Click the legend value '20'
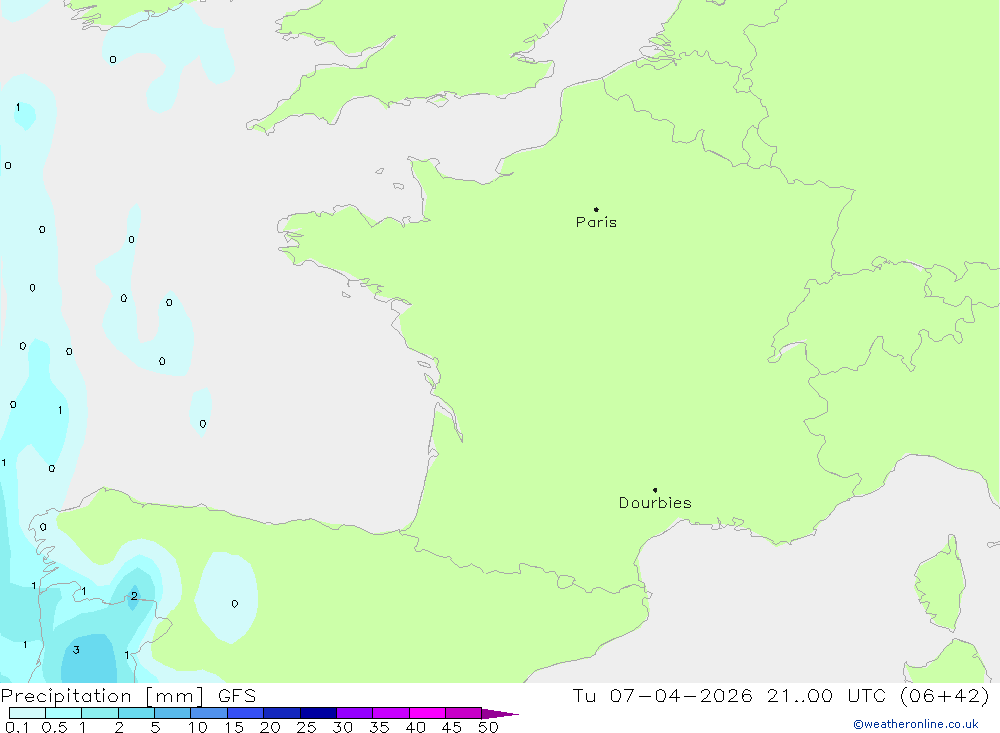 pyautogui.click(x=270, y=727)
